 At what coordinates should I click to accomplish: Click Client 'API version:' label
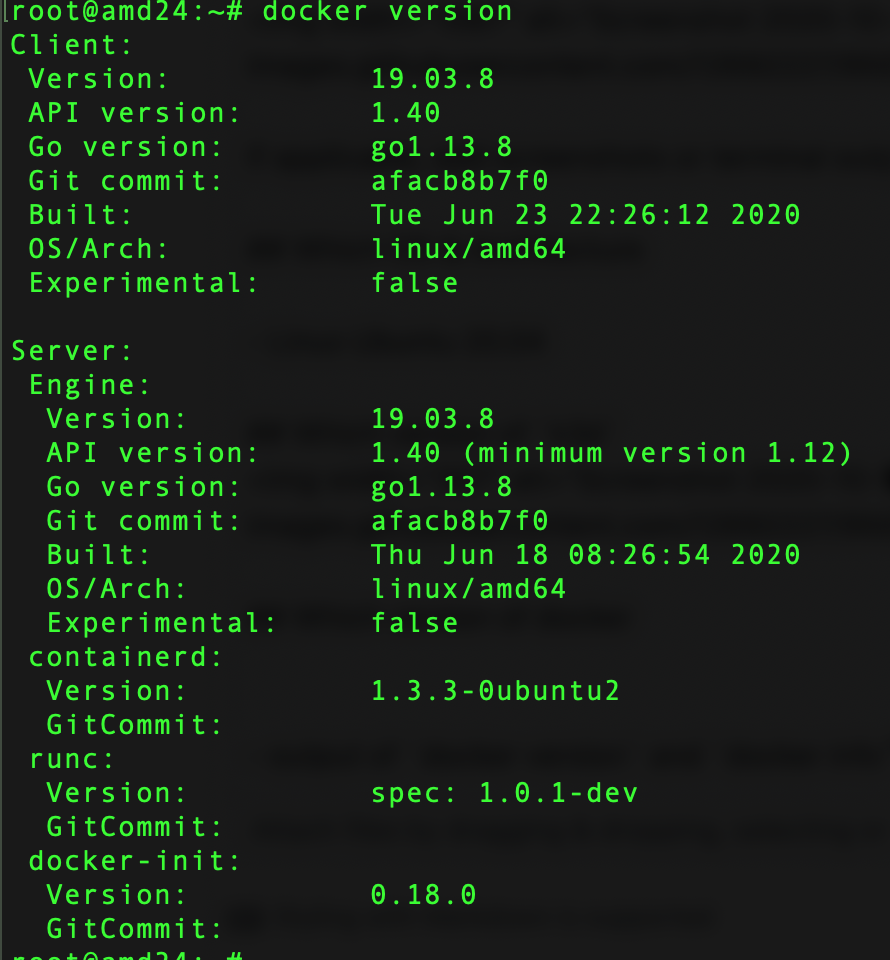coord(134,113)
